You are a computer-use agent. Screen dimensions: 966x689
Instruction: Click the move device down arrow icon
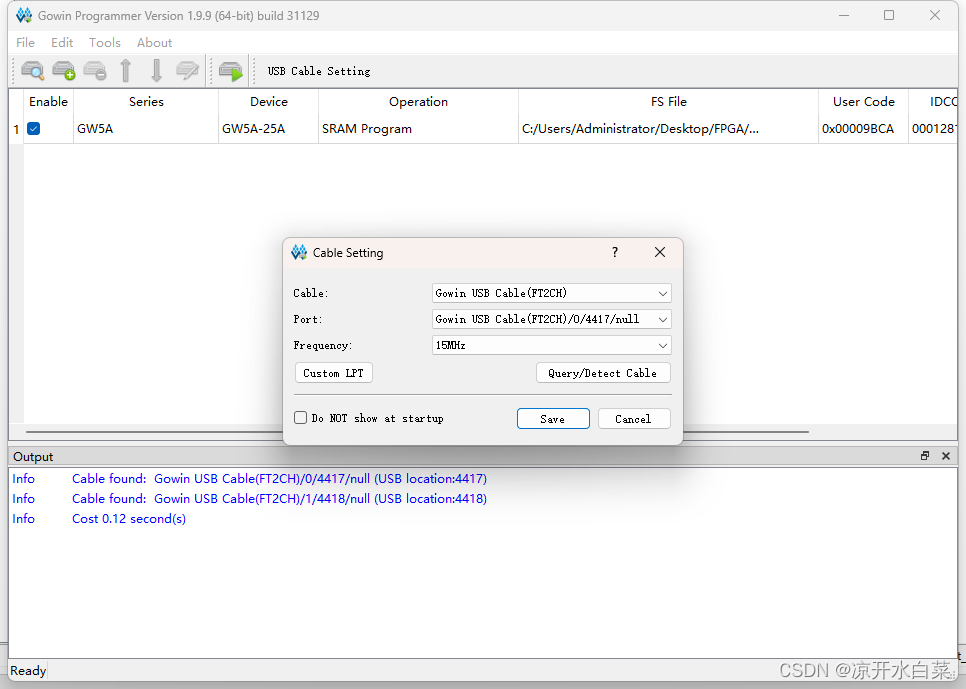pyautogui.click(x=156, y=71)
